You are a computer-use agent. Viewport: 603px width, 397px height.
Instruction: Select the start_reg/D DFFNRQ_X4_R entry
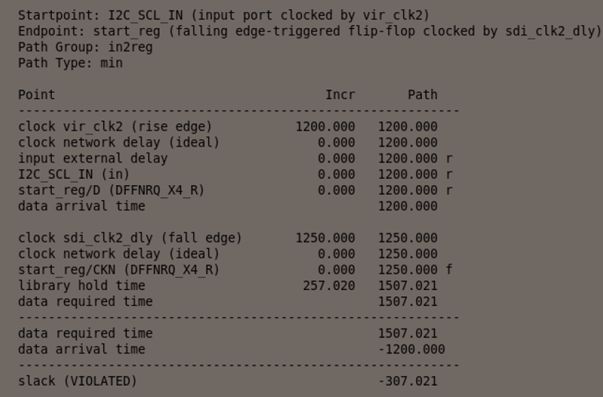111,190
